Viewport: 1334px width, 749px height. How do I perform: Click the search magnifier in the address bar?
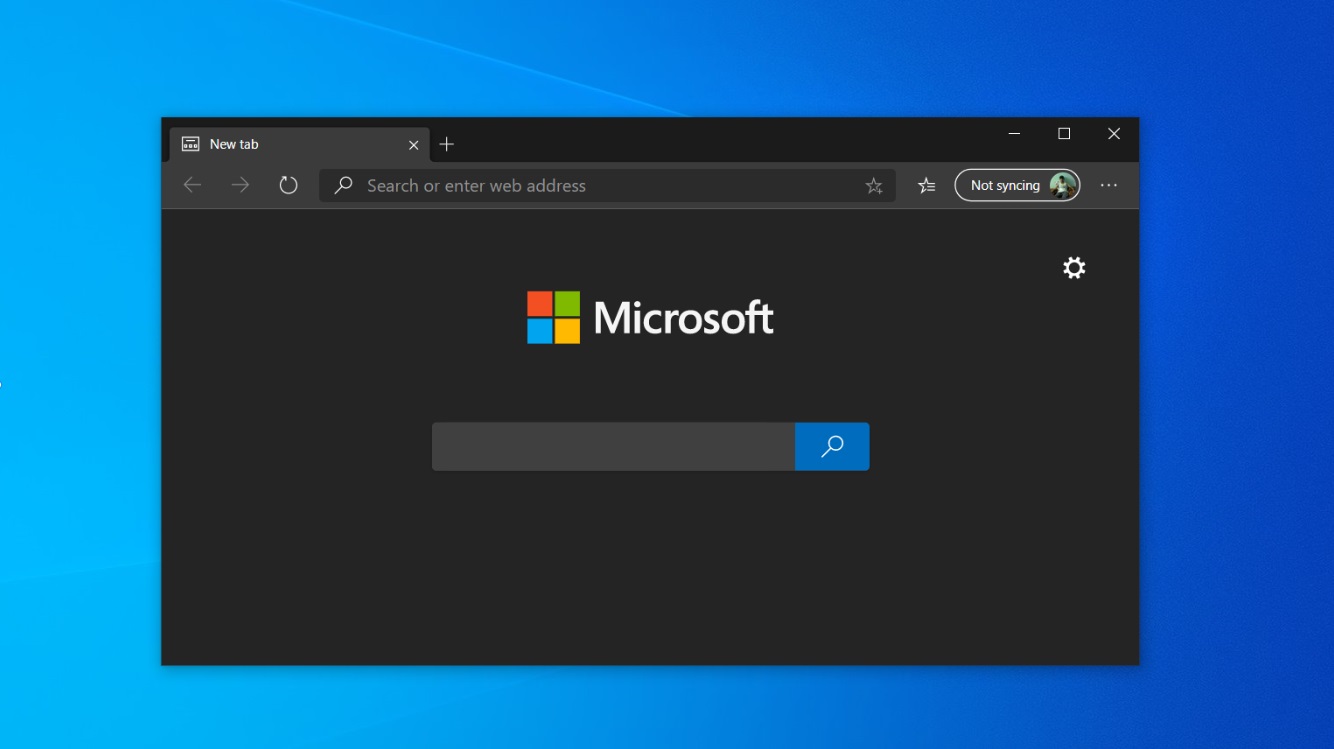click(x=343, y=186)
